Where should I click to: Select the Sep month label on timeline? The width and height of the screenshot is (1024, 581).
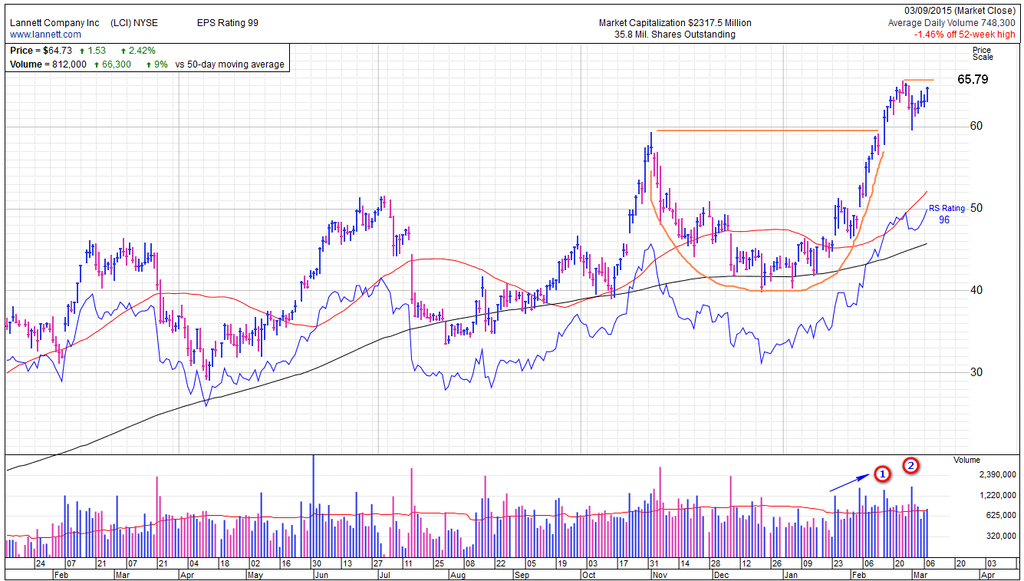(x=522, y=575)
